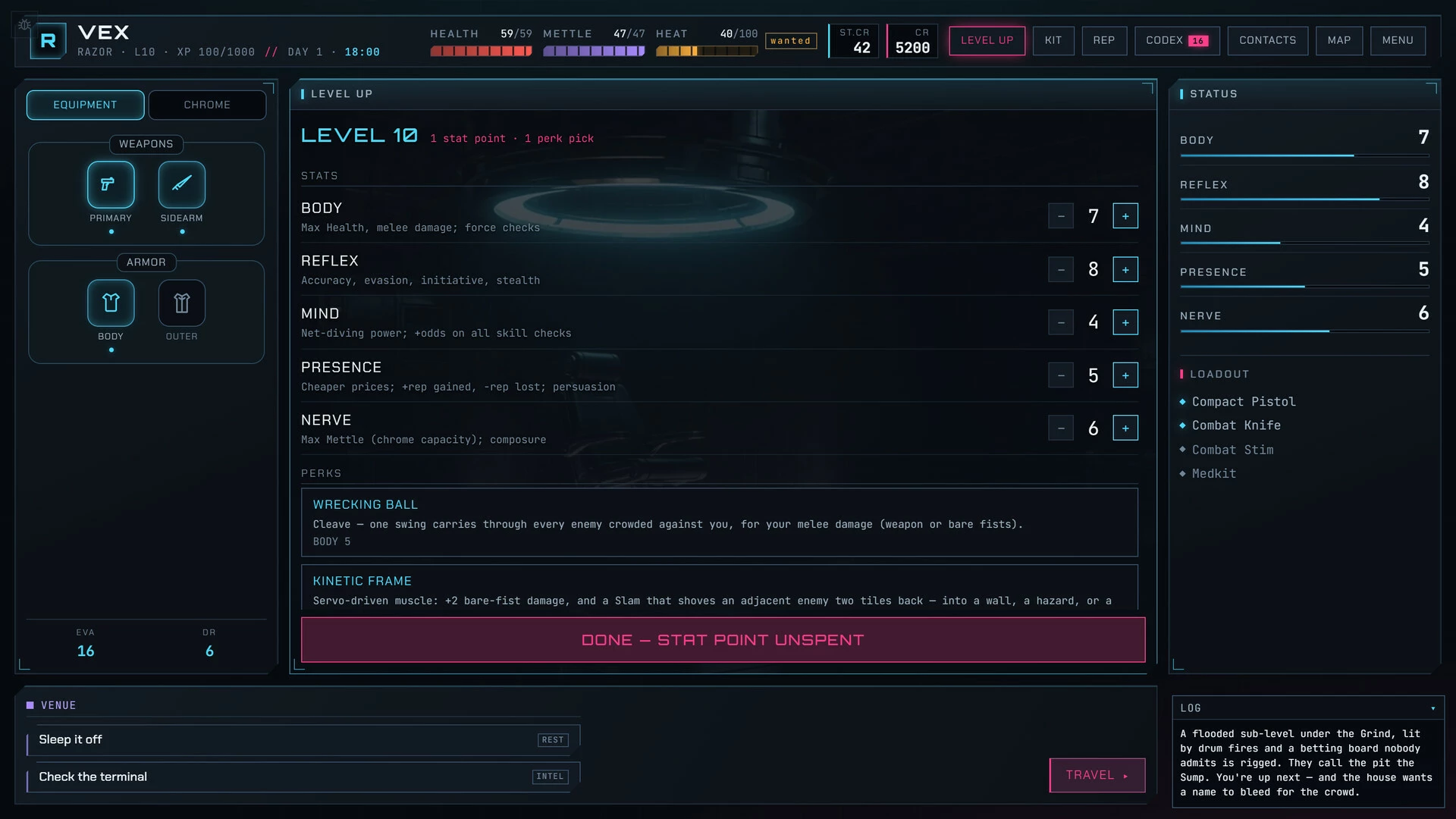Click the bug icon at top-left corner
Viewport: 1456px width, 819px height.
pyautogui.click(x=24, y=24)
